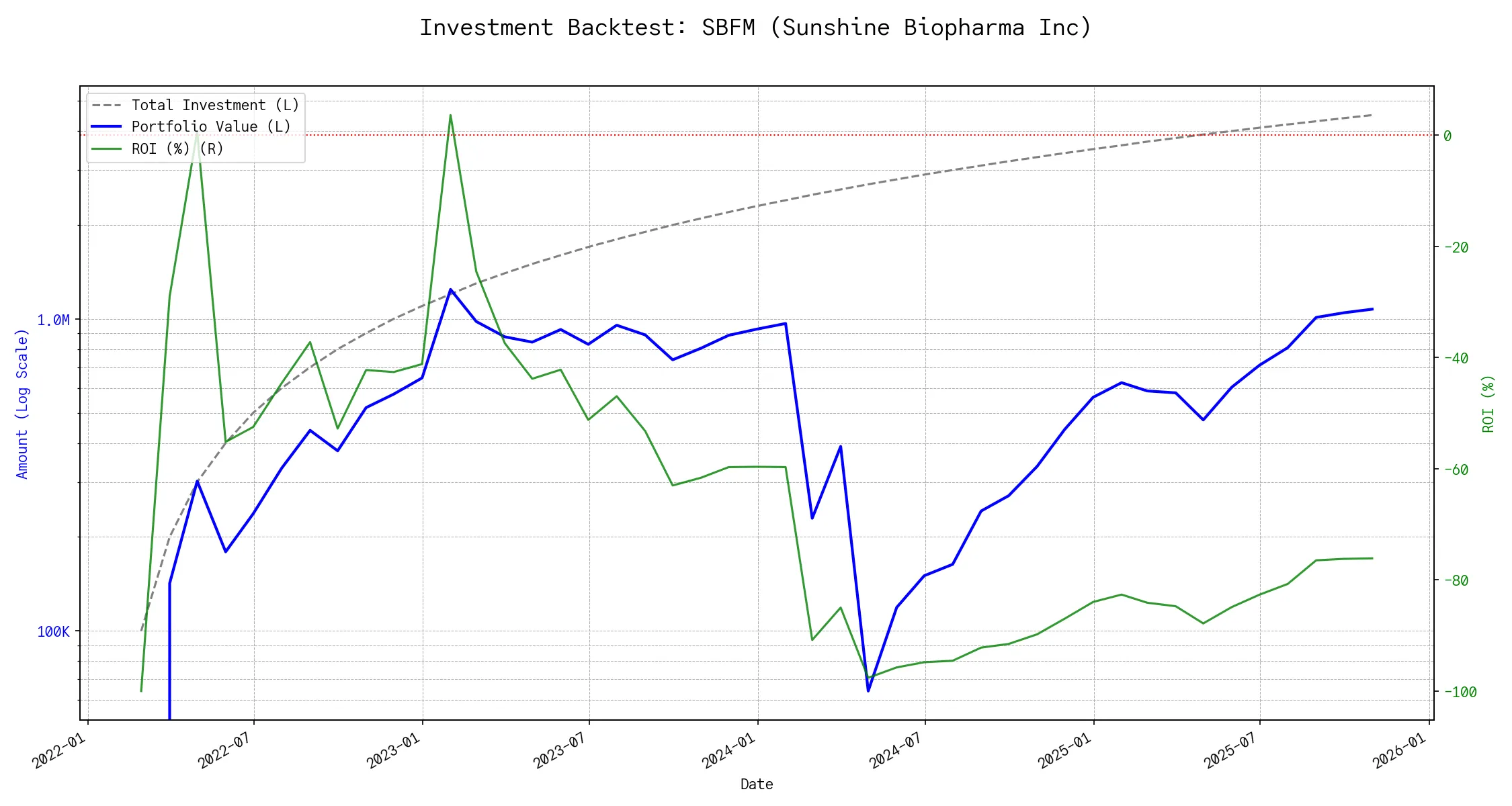Viewport: 1512px width, 806px height.
Task: Click the 2026-01 date tick label
Action: (x=1400, y=749)
